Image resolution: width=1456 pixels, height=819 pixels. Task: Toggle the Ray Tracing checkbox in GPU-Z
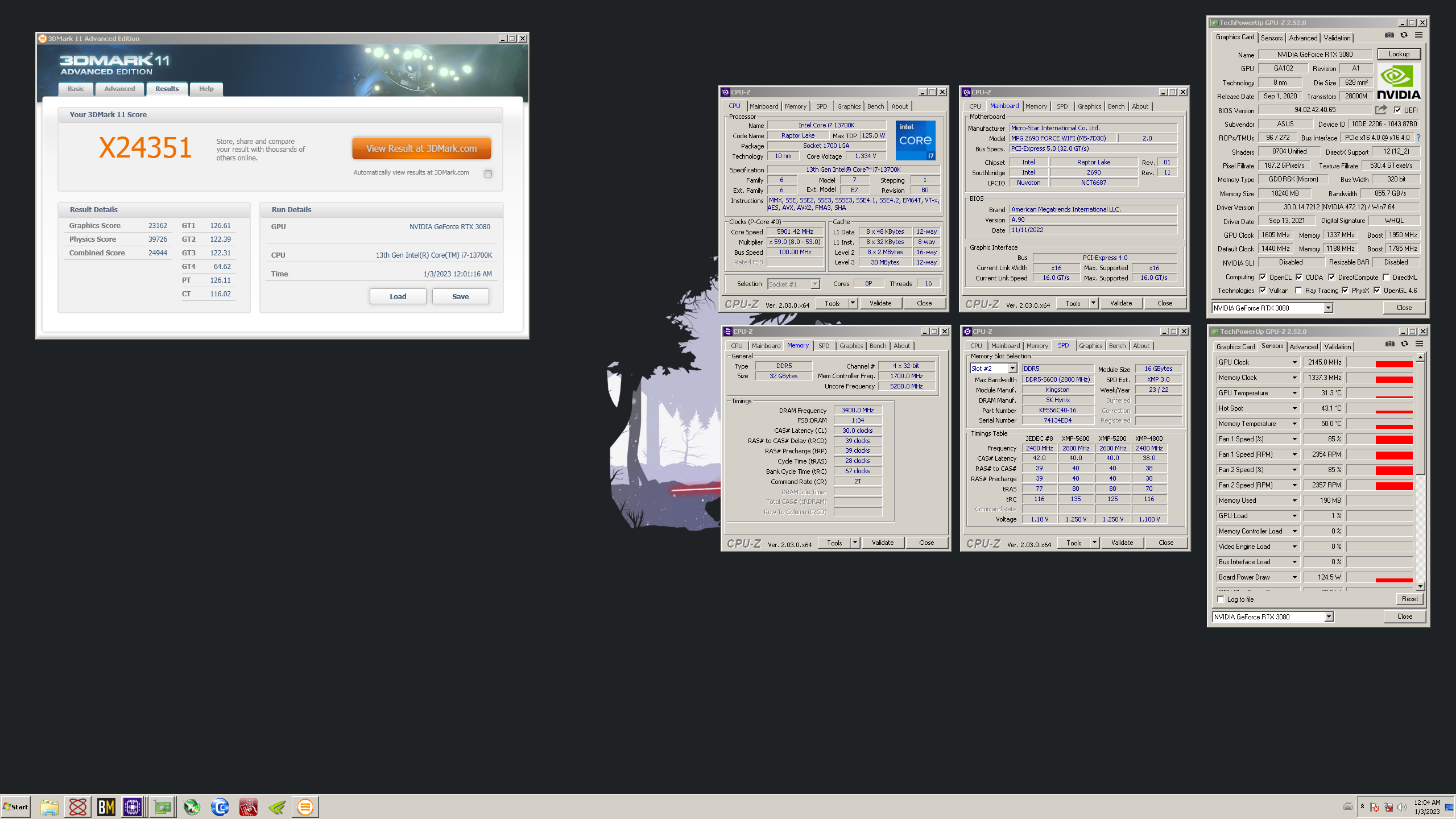click(x=1298, y=291)
